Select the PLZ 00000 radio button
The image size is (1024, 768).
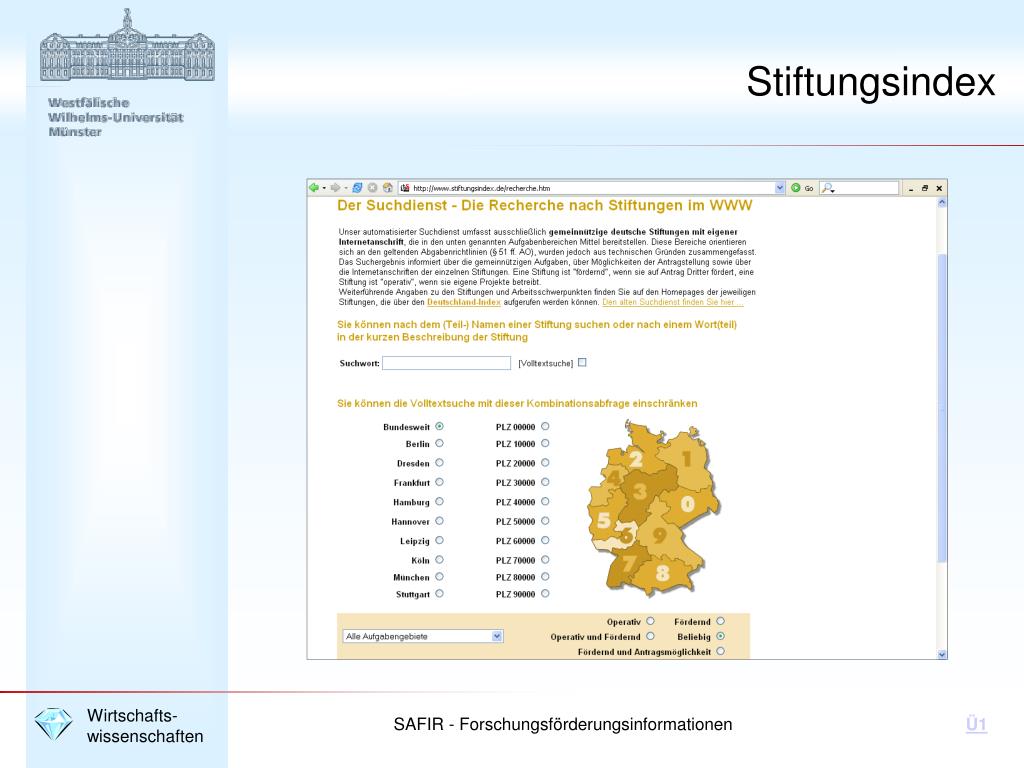(x=545, y=426)
